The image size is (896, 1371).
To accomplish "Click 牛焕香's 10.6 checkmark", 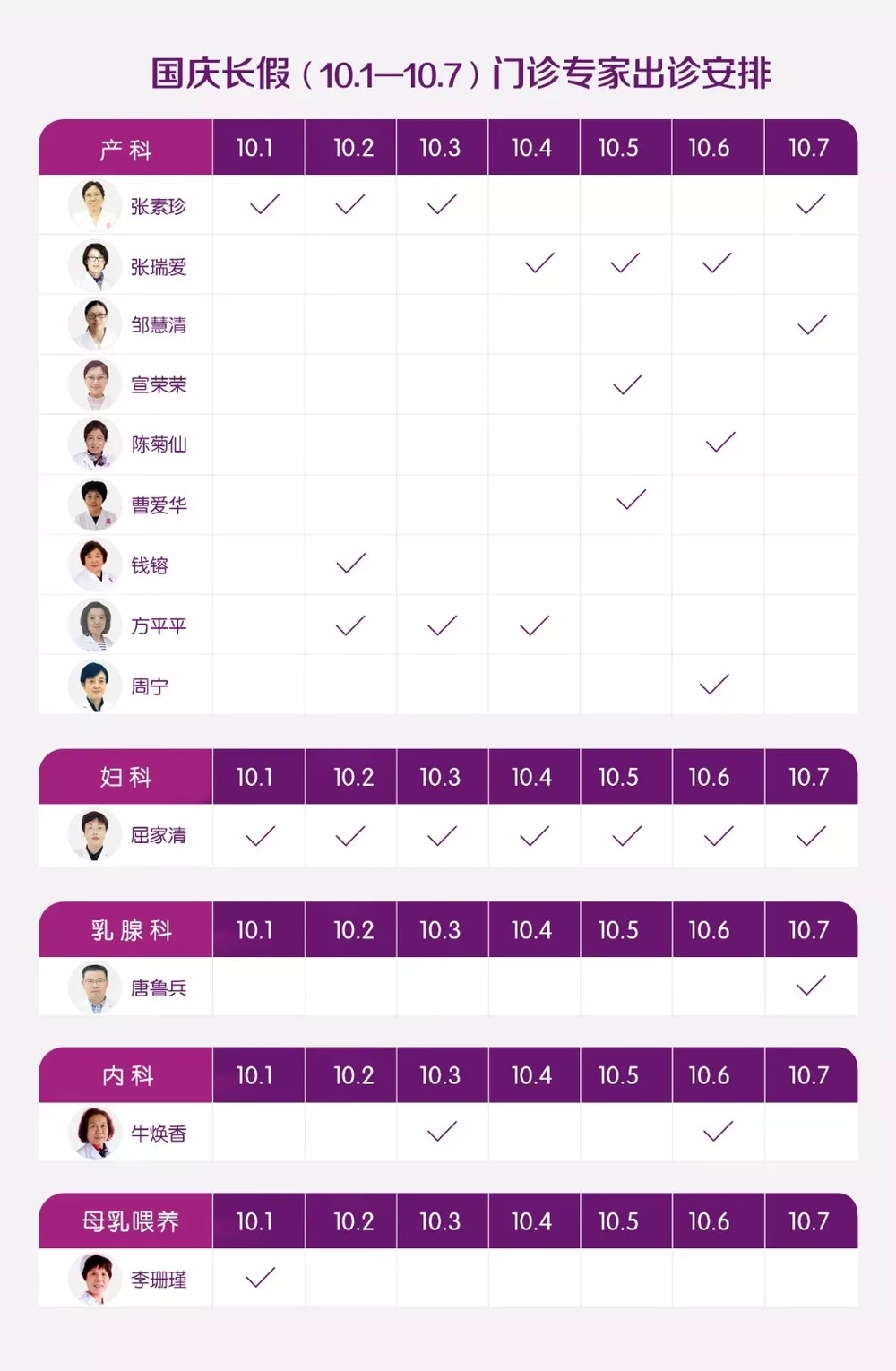I will coord(718,1131).
